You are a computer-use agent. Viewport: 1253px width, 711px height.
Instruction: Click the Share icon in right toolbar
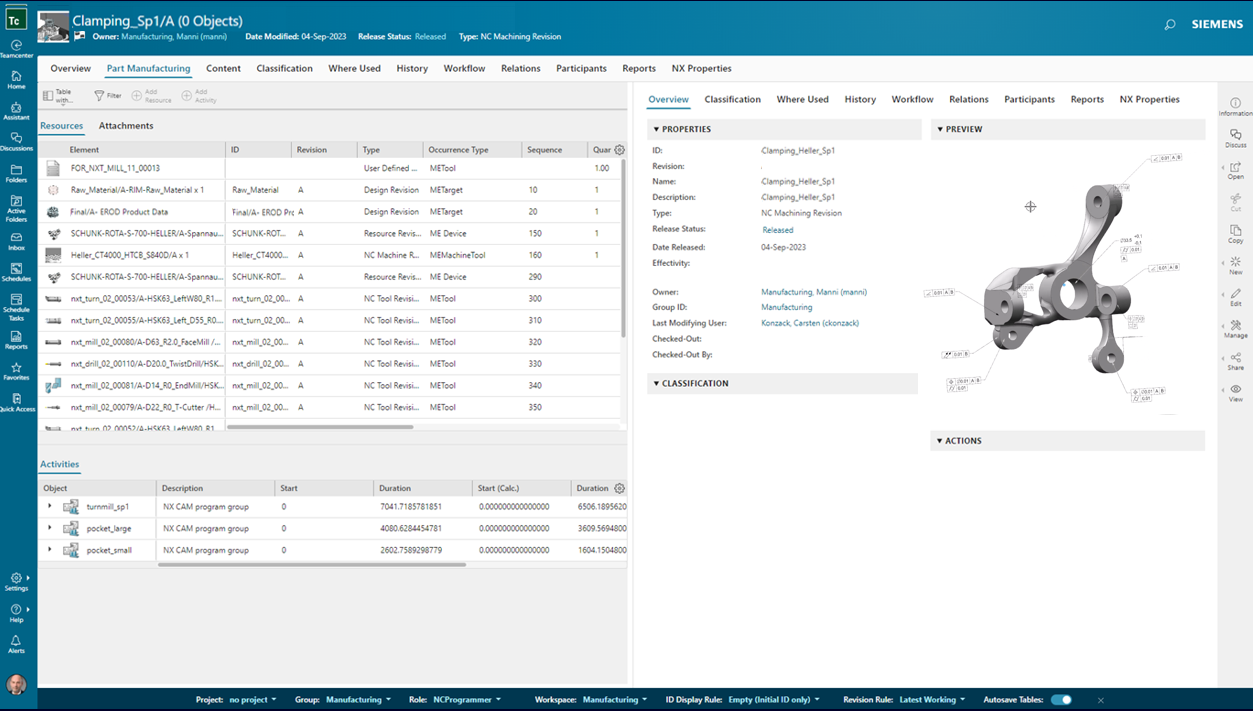click(x=1235, y=360)
